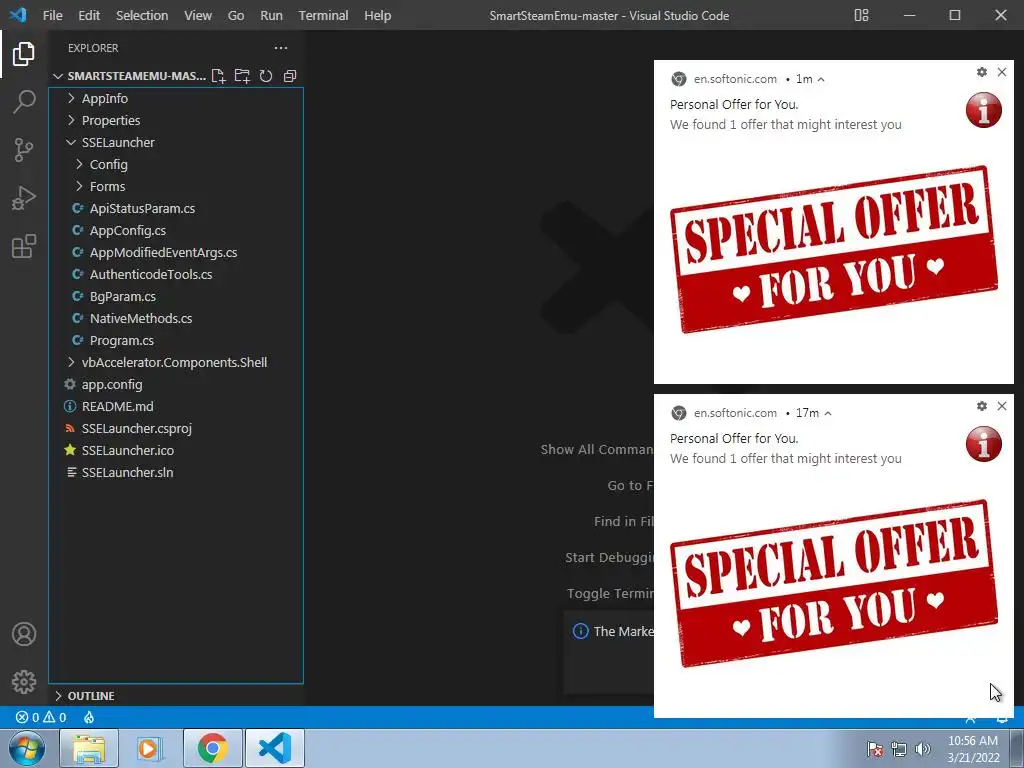Open the Edit menu

click(89, 15)
